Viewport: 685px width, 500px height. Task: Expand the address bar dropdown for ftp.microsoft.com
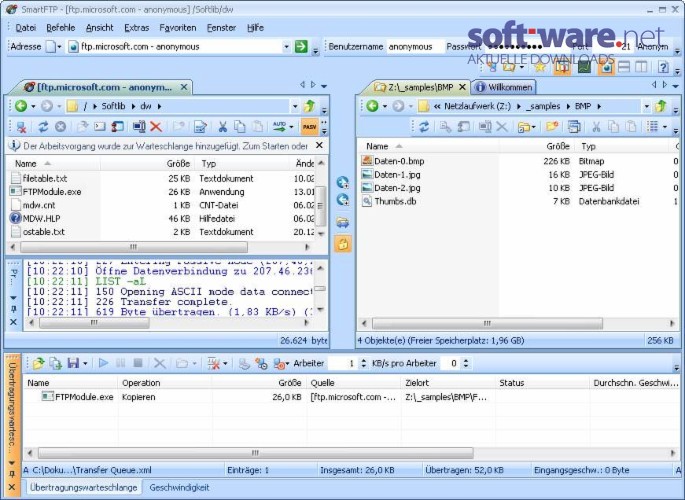tap(286, 46)
